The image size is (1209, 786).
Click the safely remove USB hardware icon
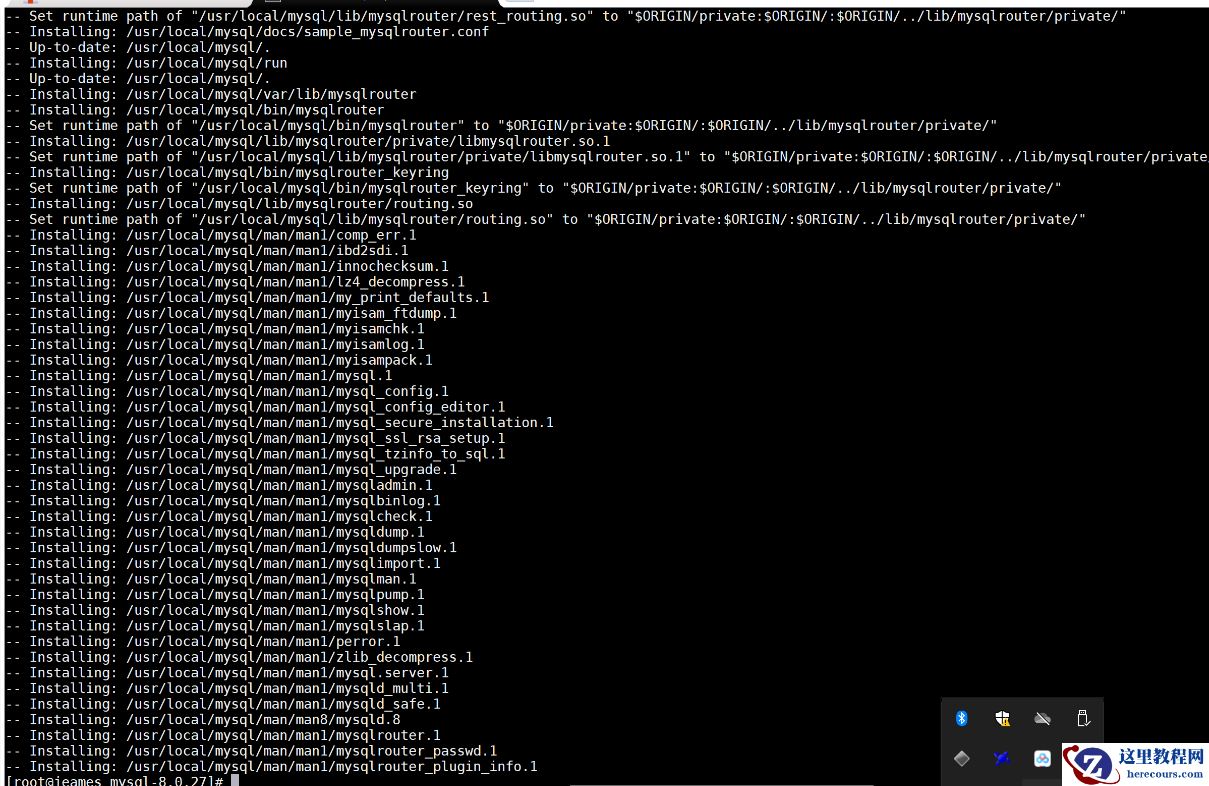(1082, 718)
